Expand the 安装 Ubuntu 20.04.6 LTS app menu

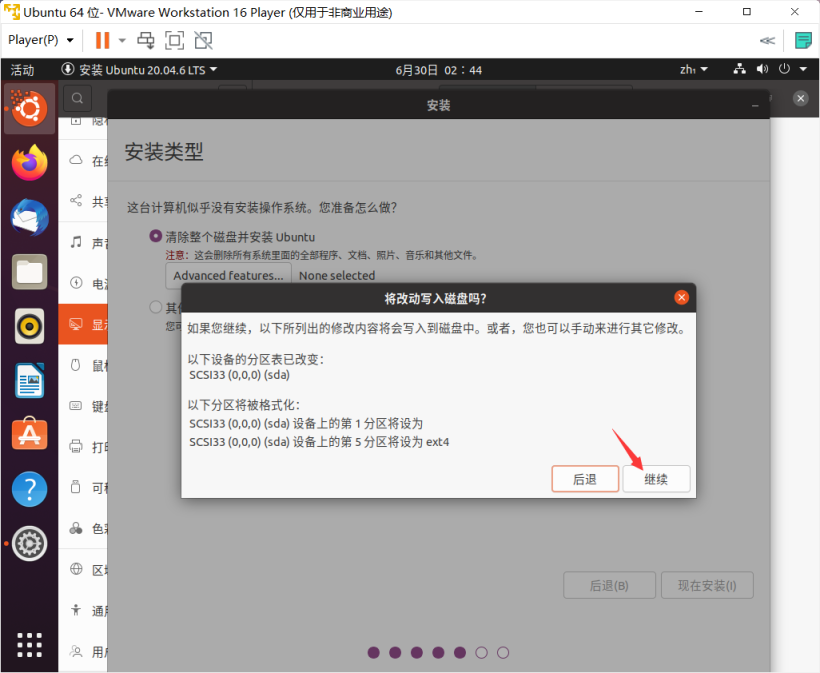tap(140, 70)
